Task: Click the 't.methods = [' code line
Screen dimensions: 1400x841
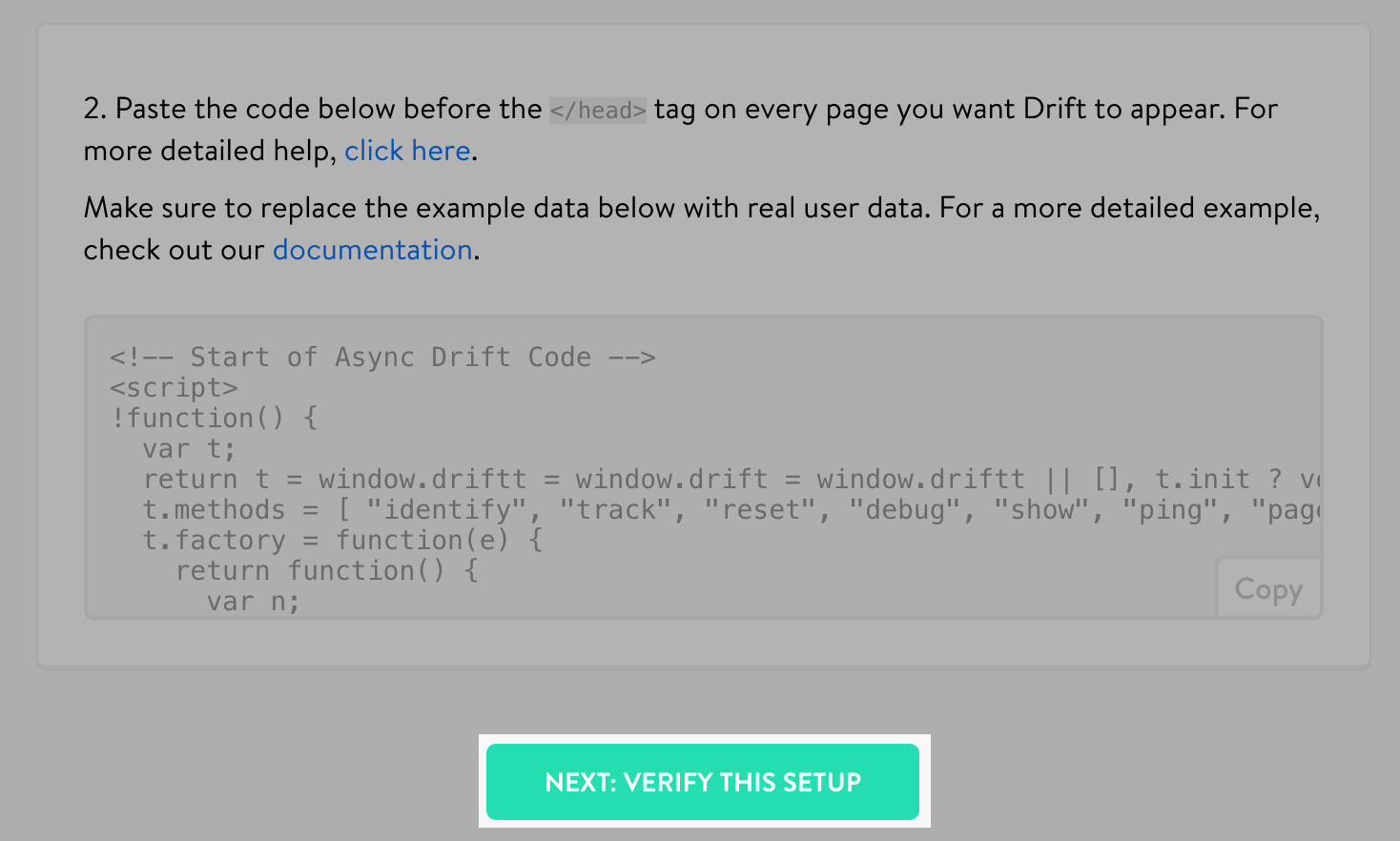Action: (731, 510)
